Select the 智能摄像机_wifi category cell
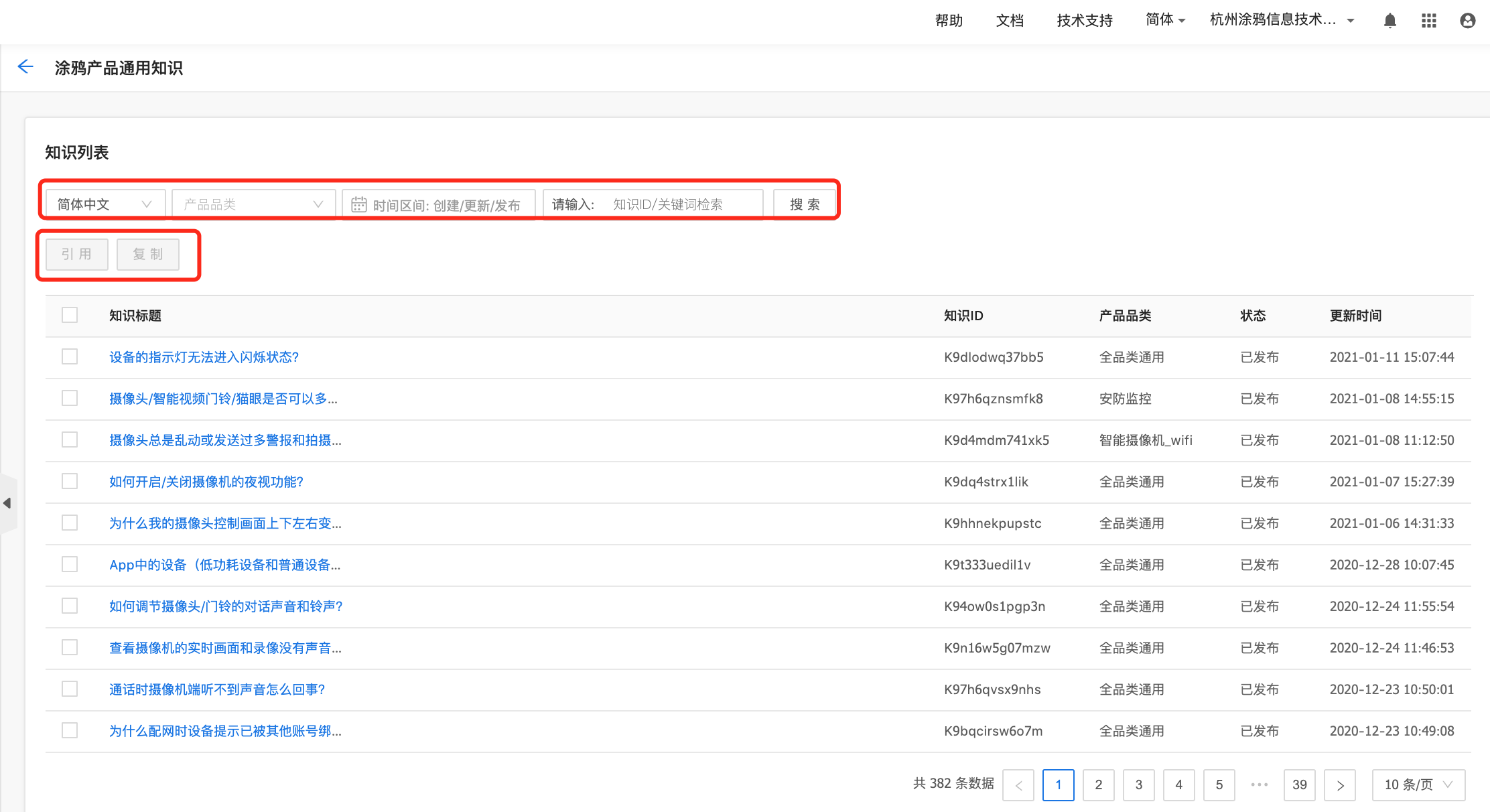Image resolution: width=1490 pixels, height=812 pixels. 1146,440
